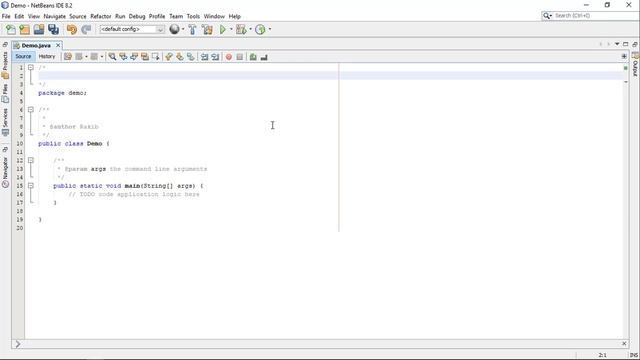Uncomment the line using Uncomment icon
The height and width of the screenshot is (360, 640).
[x=264, y=57]
